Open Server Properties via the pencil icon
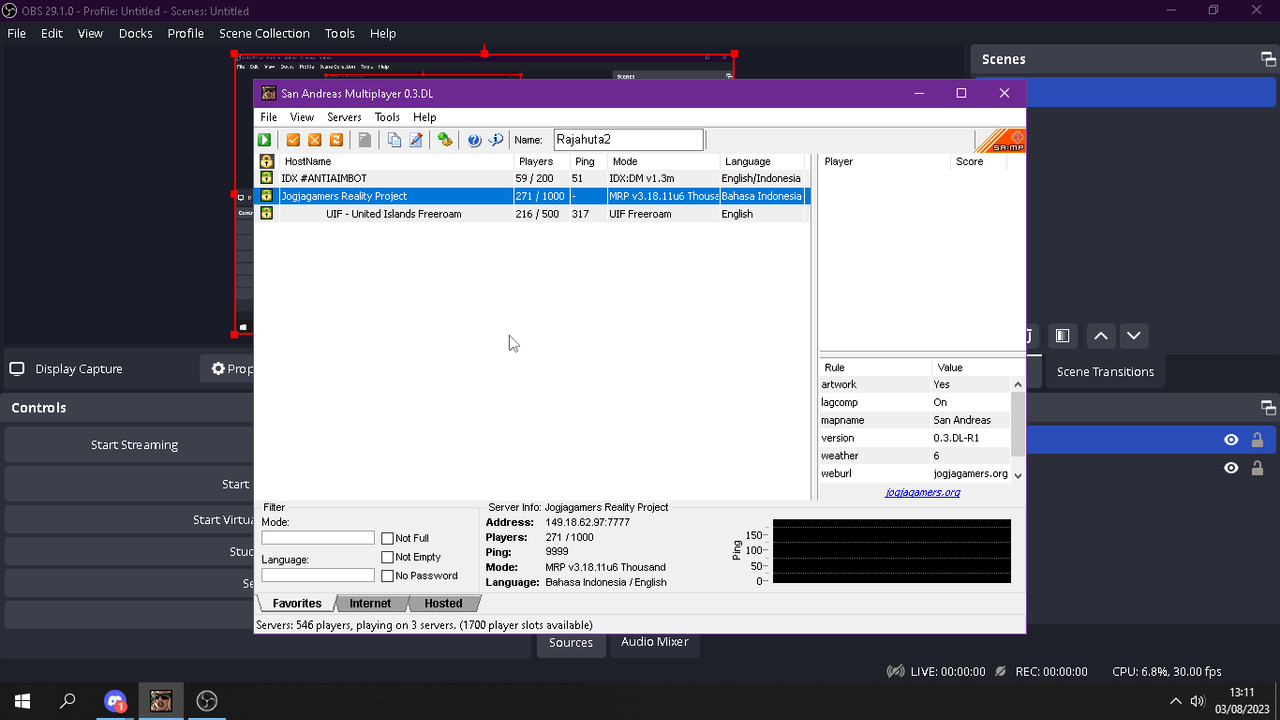1280x720 pixels. click(416, 140)
